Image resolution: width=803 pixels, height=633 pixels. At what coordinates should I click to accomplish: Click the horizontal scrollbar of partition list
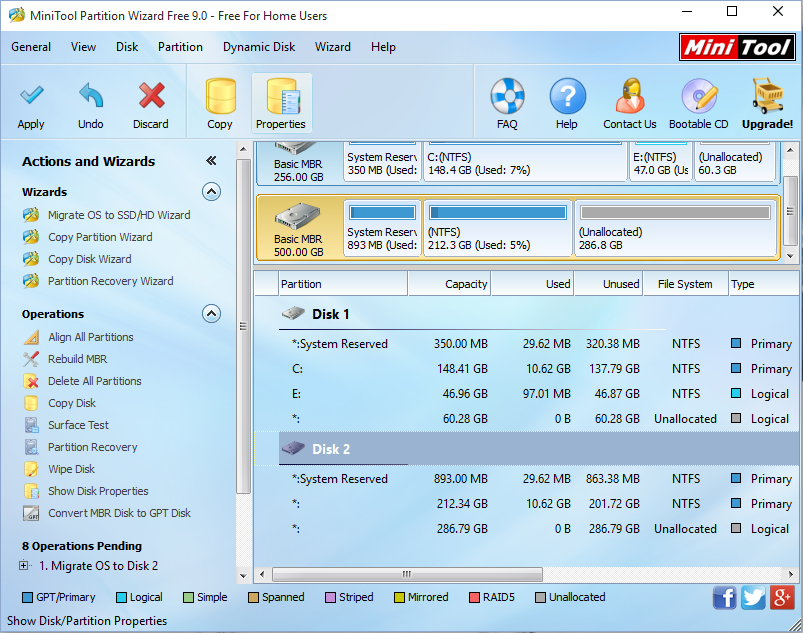(x=407, y=574)
